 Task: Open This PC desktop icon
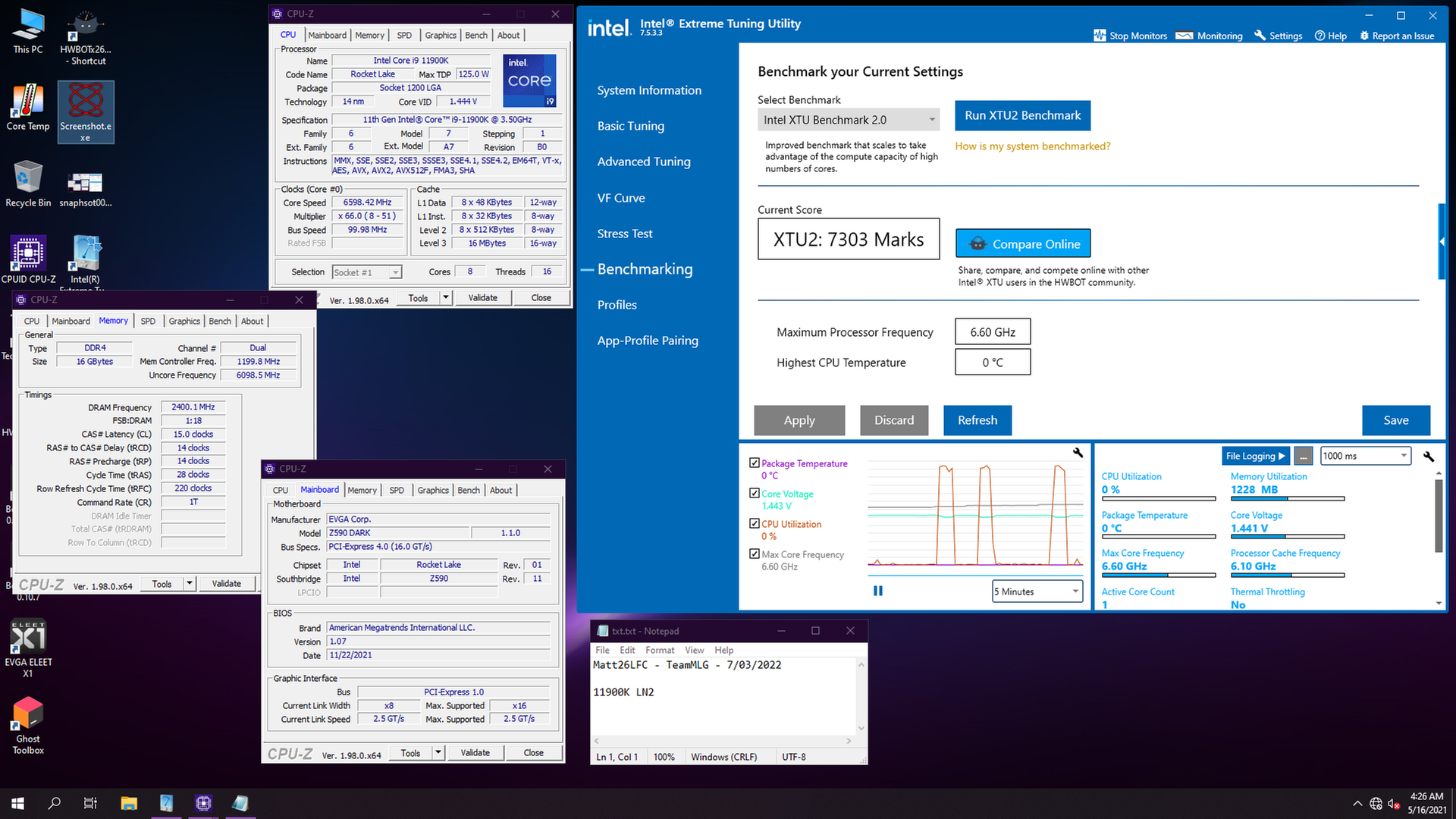(28, 30)
